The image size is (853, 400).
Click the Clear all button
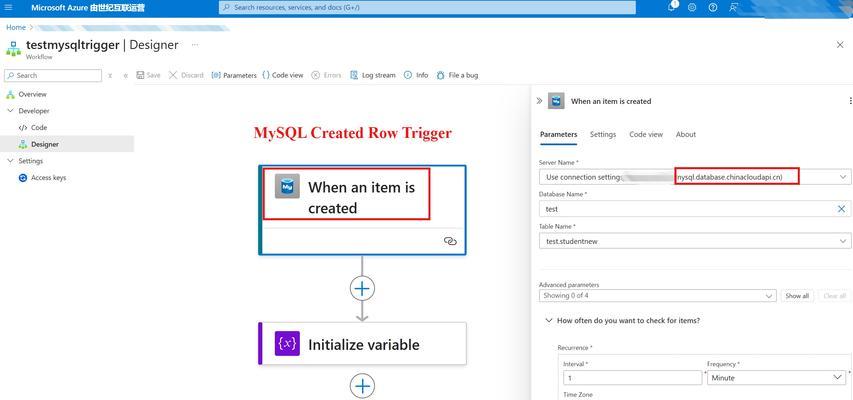[x=834, y=296]
